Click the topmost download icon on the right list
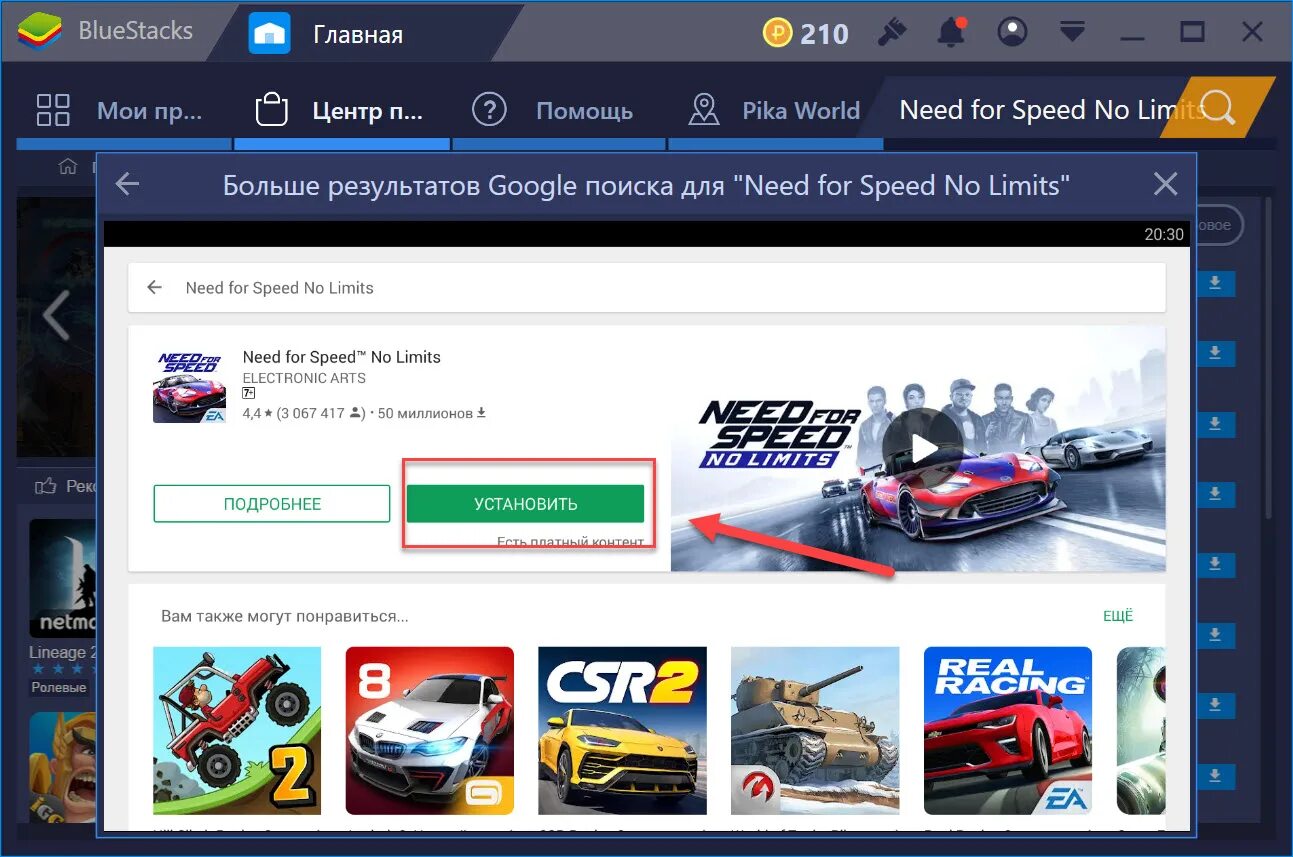Viewport: 1293px width, 857px height. (1215, 284)
